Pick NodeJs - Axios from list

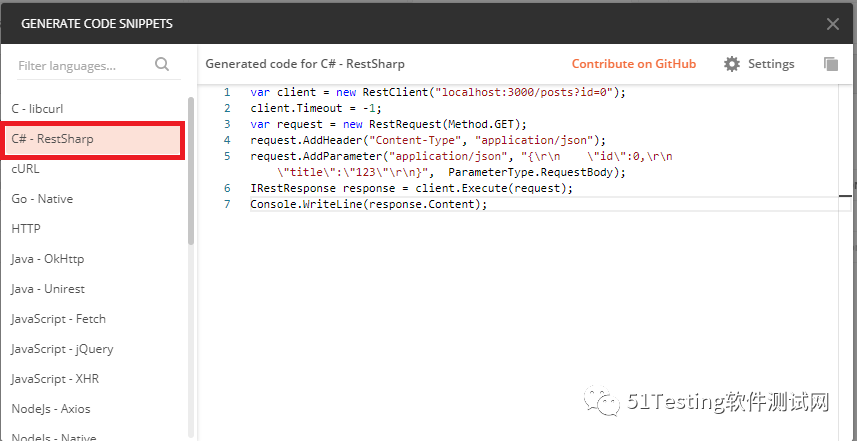(x=51, y=409)
